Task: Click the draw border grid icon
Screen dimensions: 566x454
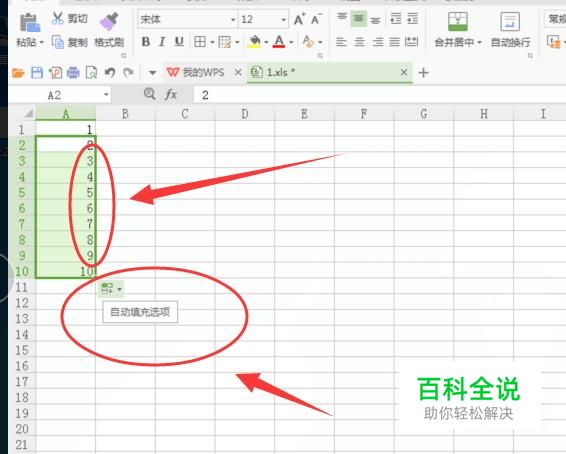Action: [225, 42]
